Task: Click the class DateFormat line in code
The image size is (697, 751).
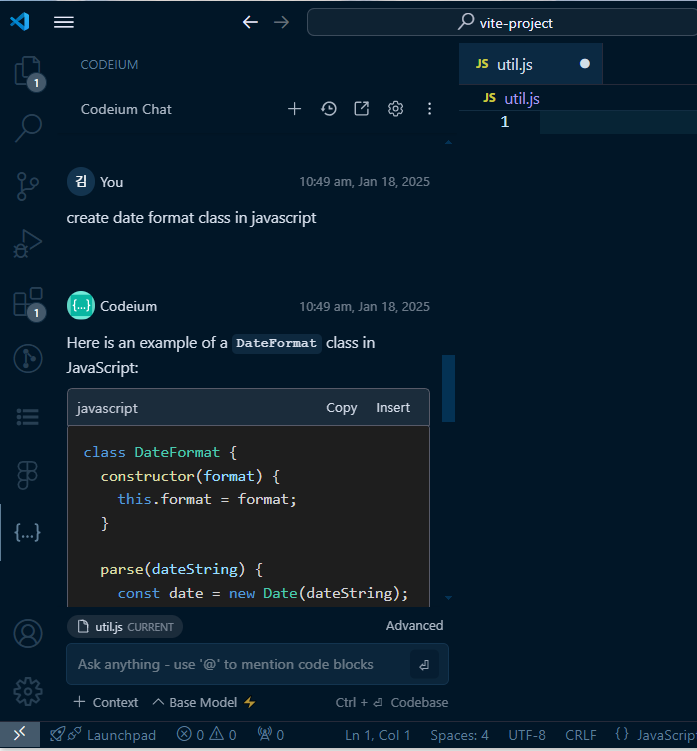Action: (x=160, y=452)
